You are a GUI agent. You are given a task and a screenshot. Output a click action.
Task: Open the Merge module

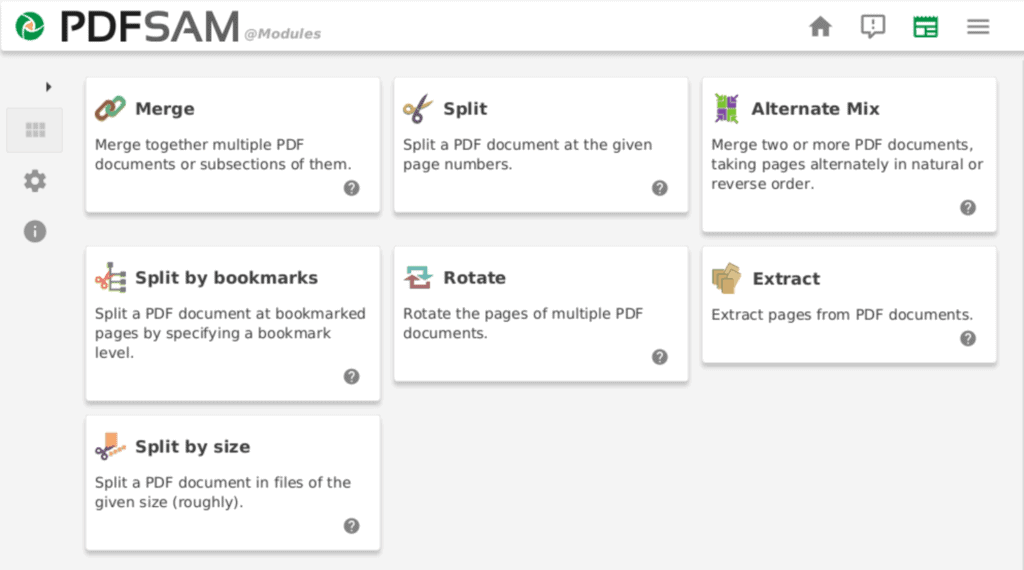tap(233, 145)
